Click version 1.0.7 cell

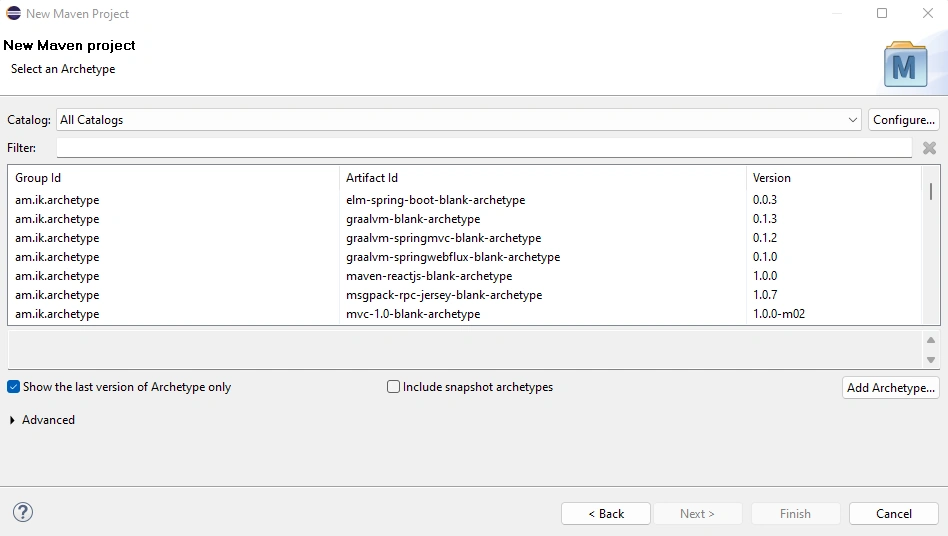click(x=765, y=295)
